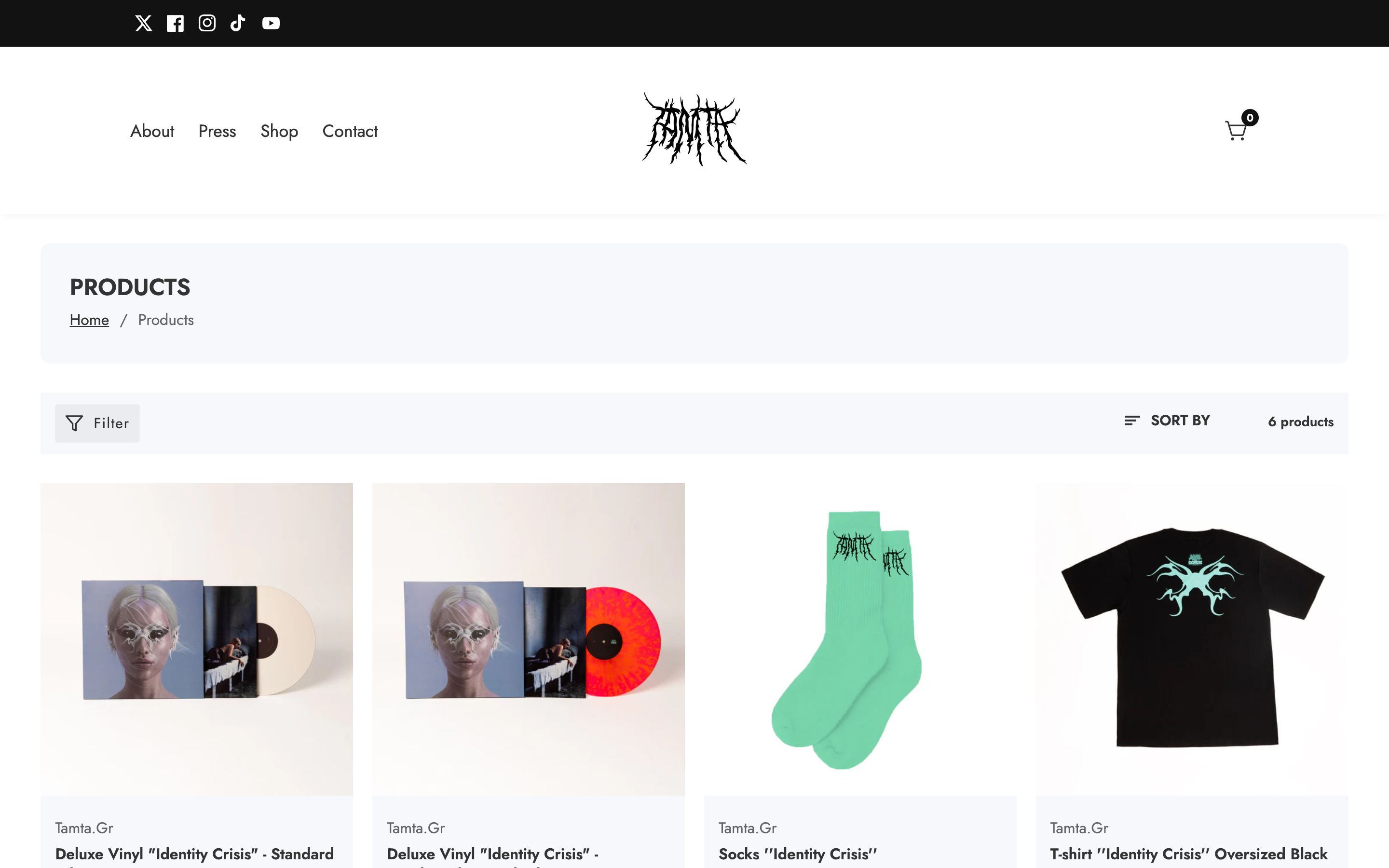Go to the About page
This screenshot has height=868, width=1389.
(x=152, y=131)
